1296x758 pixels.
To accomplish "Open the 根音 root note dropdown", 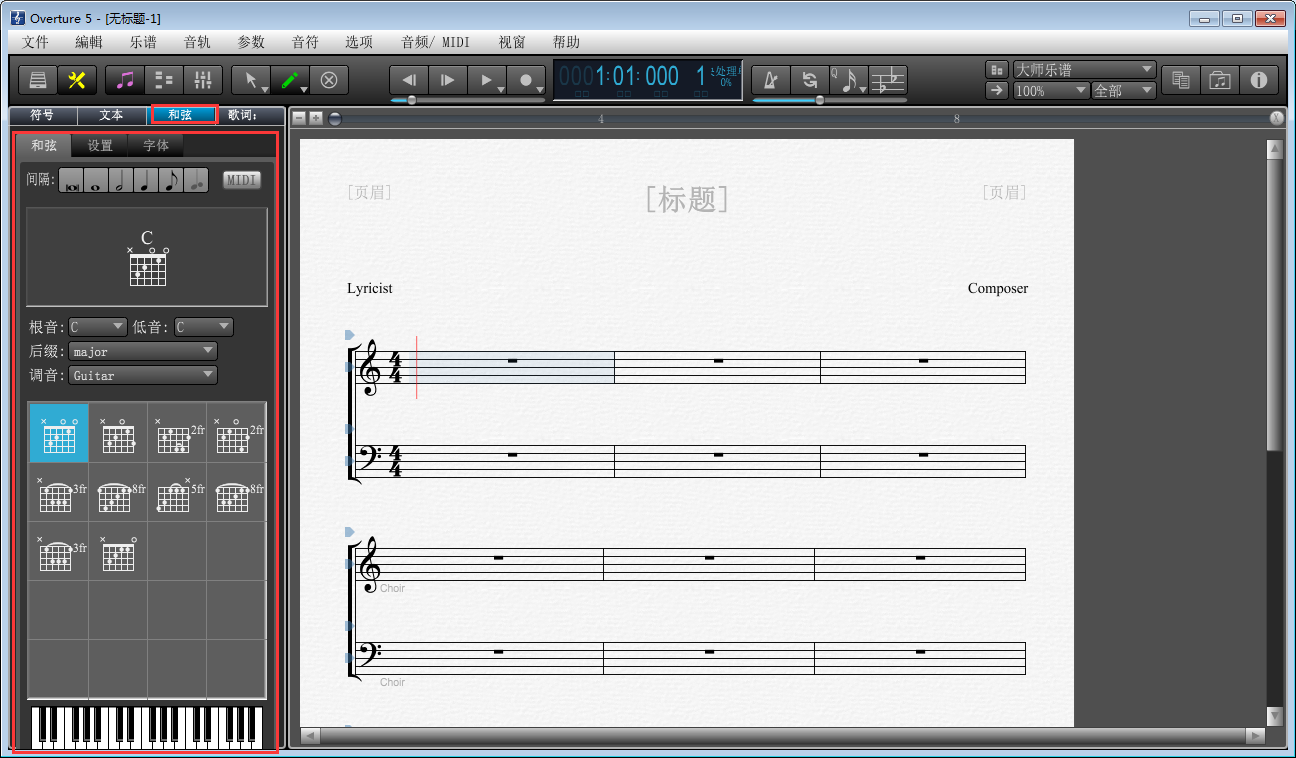I will (x=98, y=327).
